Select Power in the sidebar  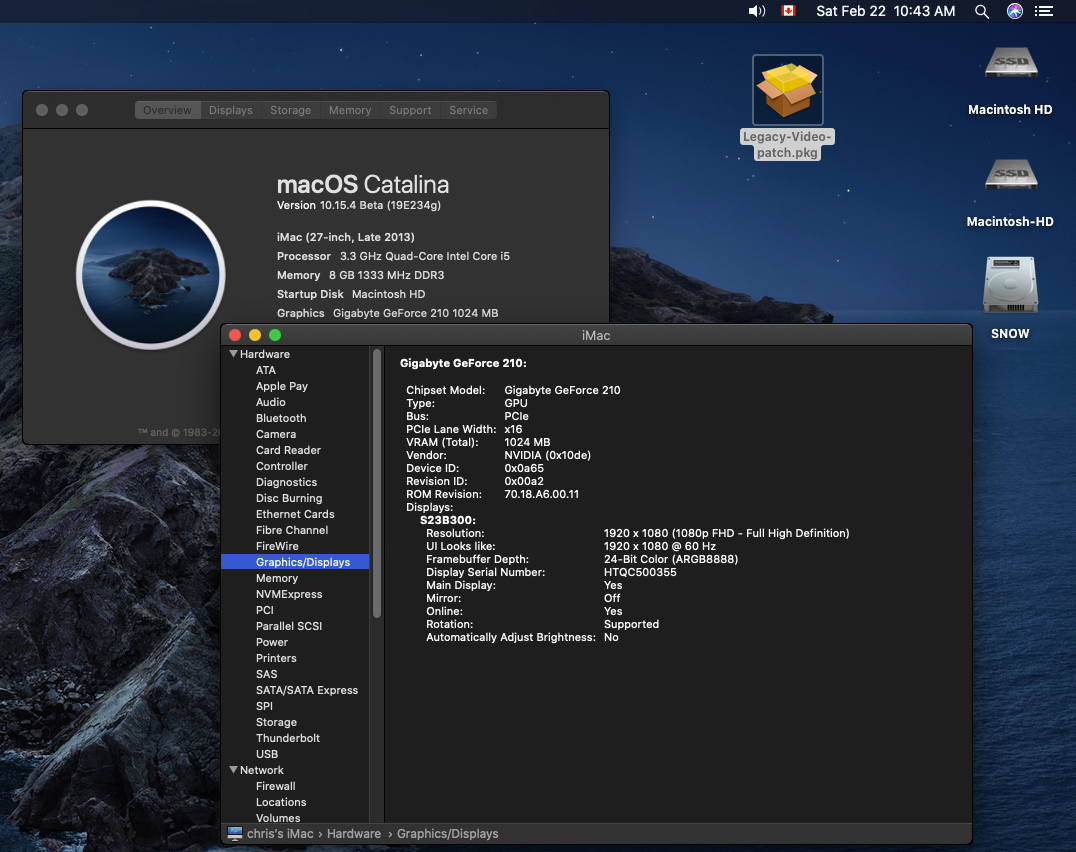coord(272,642)
